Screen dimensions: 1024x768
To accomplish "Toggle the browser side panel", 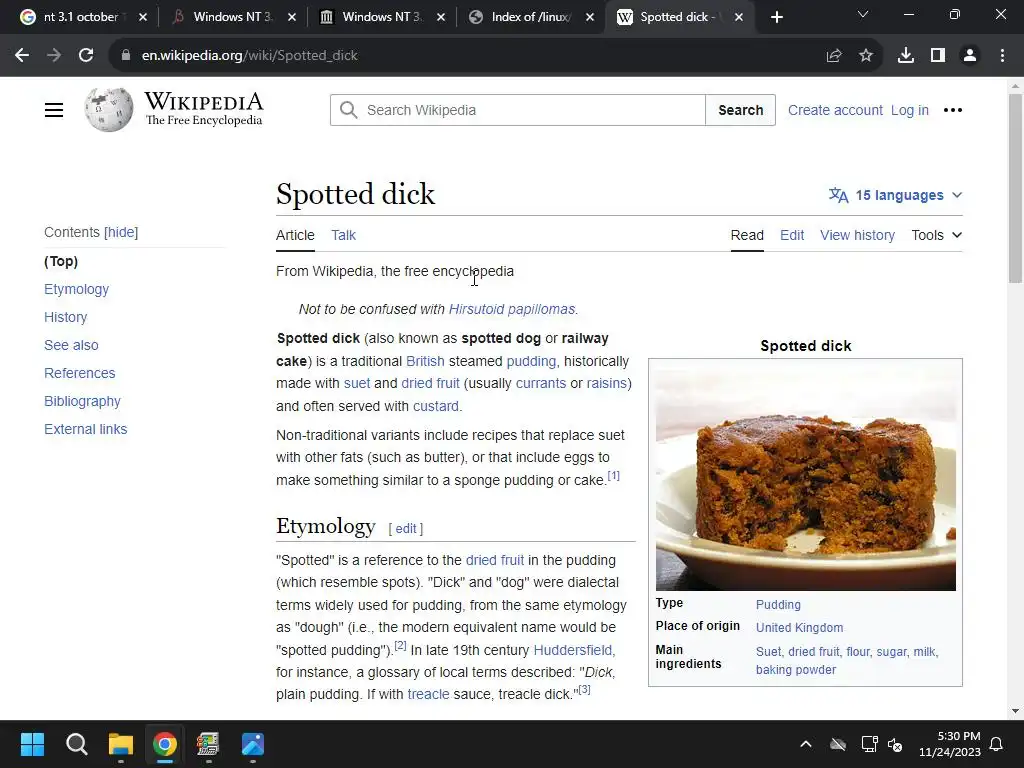I will (938, 56).
